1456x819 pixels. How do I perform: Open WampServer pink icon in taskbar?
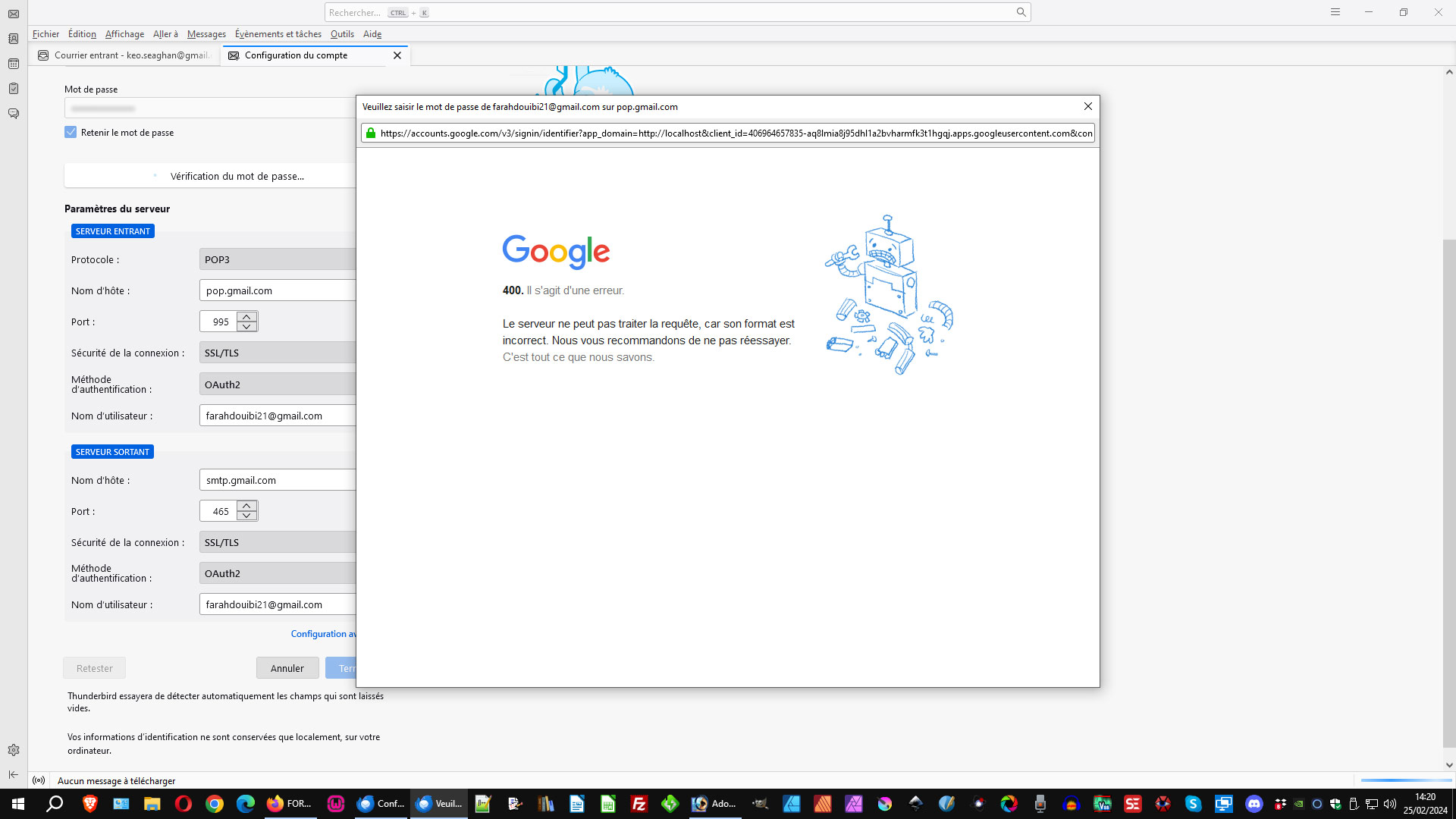(336, 804)
